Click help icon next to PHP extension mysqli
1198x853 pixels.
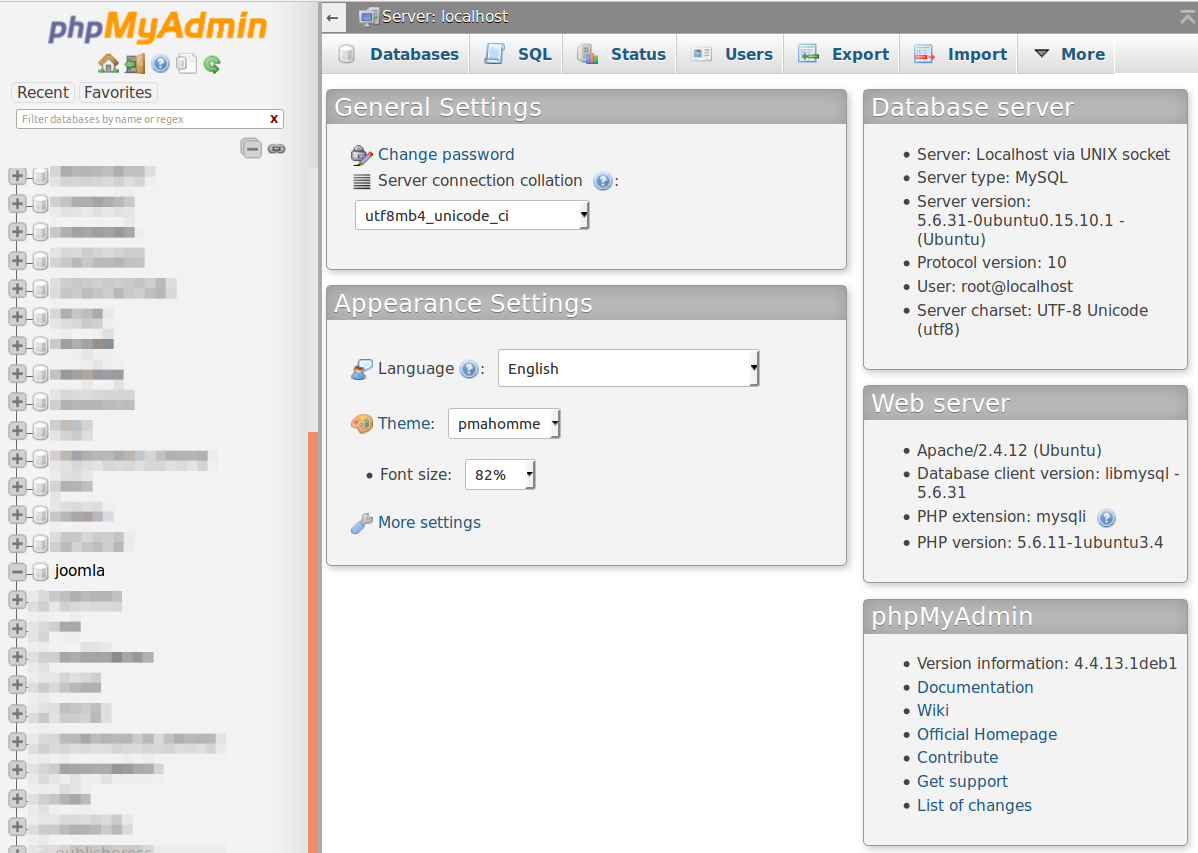click(1106, 518)
